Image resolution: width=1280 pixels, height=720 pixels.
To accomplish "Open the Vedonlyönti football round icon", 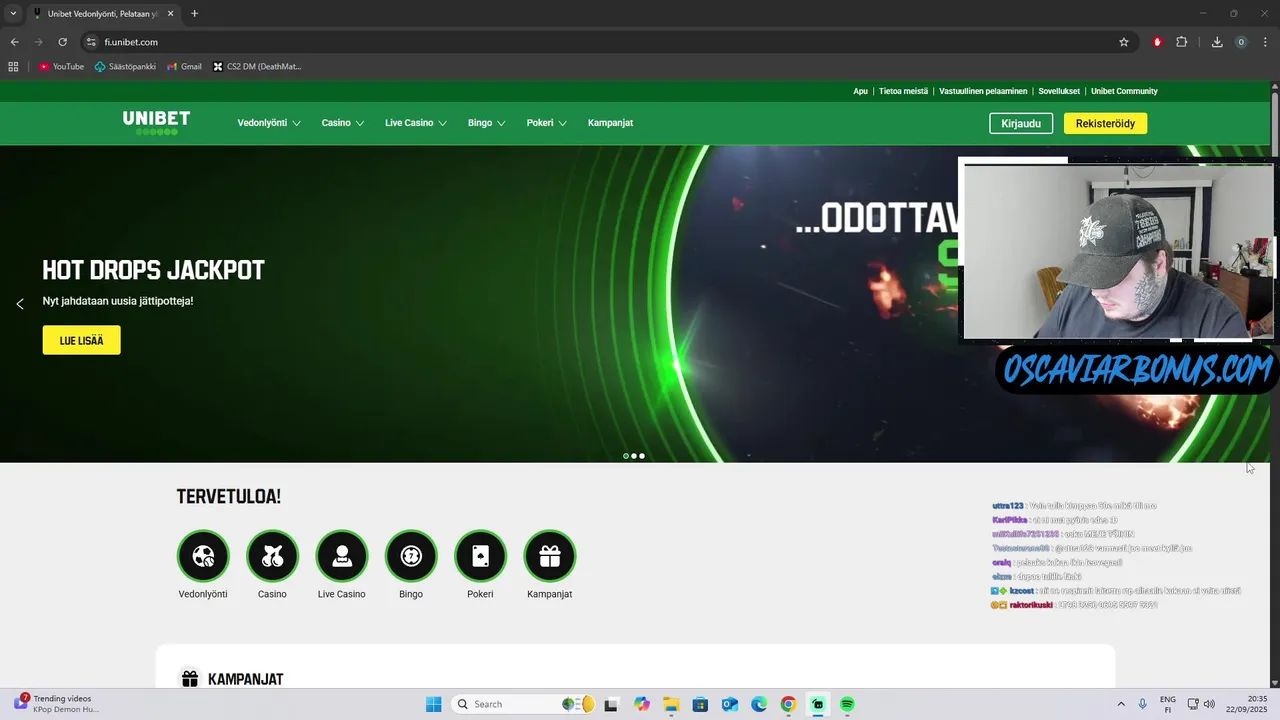I will (203, 556).
